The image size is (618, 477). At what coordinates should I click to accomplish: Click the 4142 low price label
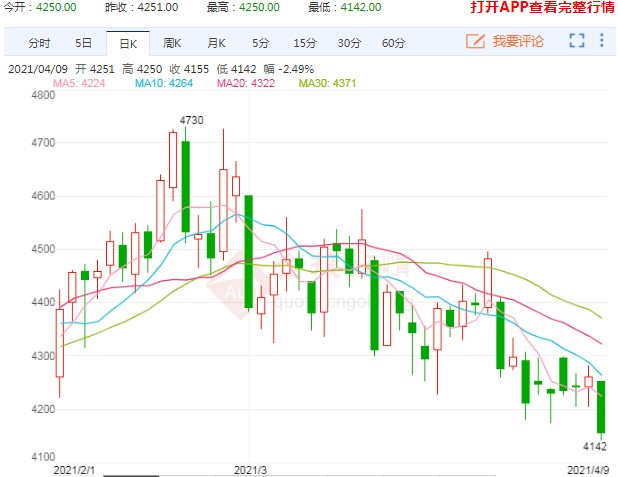point(595,447)
